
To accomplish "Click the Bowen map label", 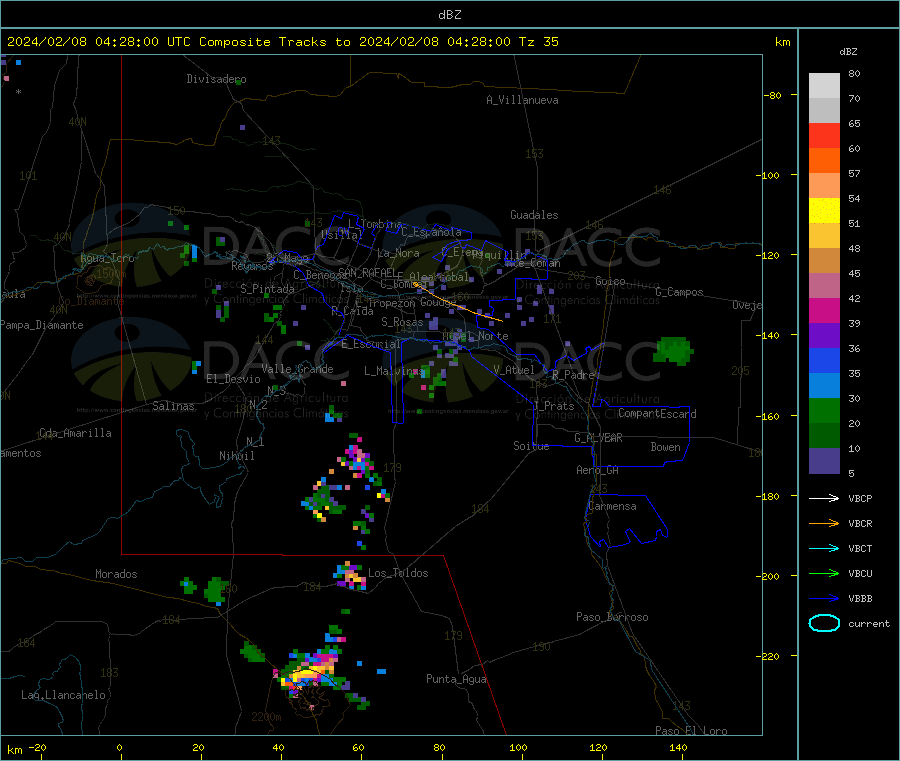I will [665, 447].
